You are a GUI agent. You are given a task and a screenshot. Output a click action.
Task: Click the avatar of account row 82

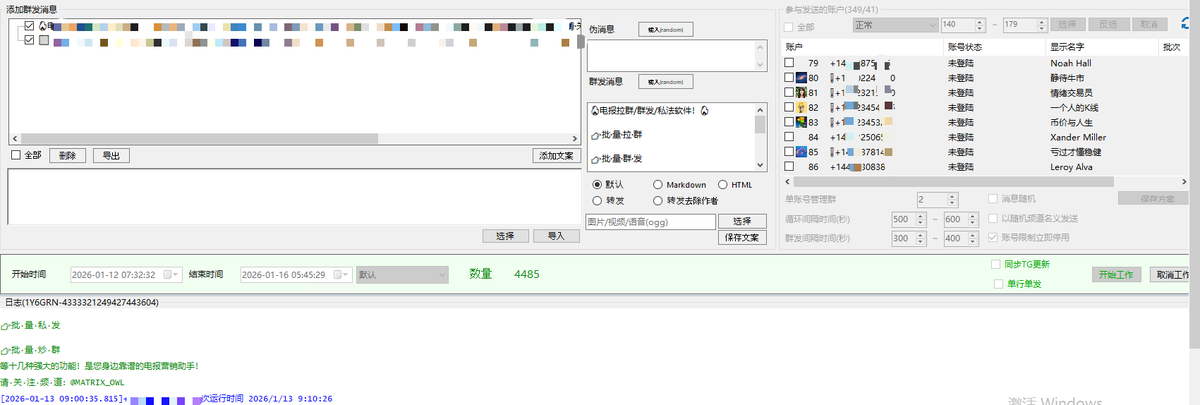[801, 107]
